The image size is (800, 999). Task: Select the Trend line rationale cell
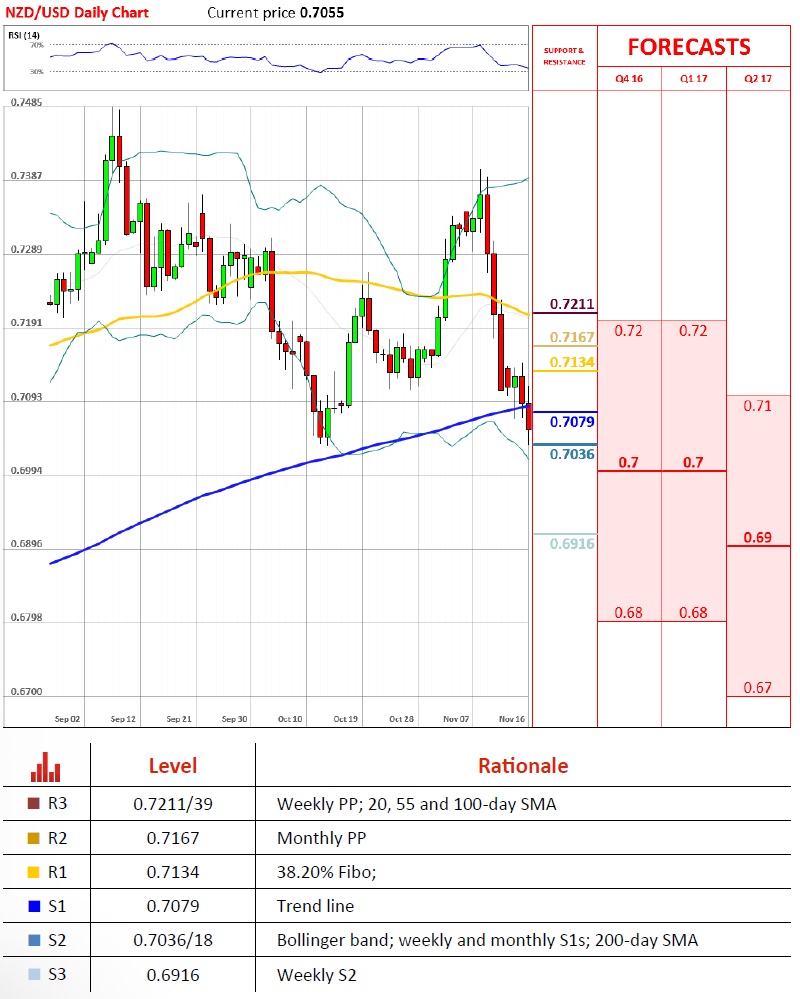pos(315,907)
